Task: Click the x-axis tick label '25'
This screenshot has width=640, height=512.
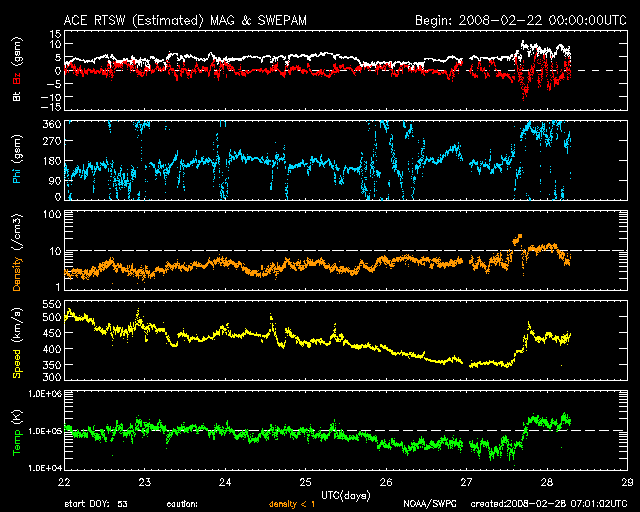Action: 305,482
